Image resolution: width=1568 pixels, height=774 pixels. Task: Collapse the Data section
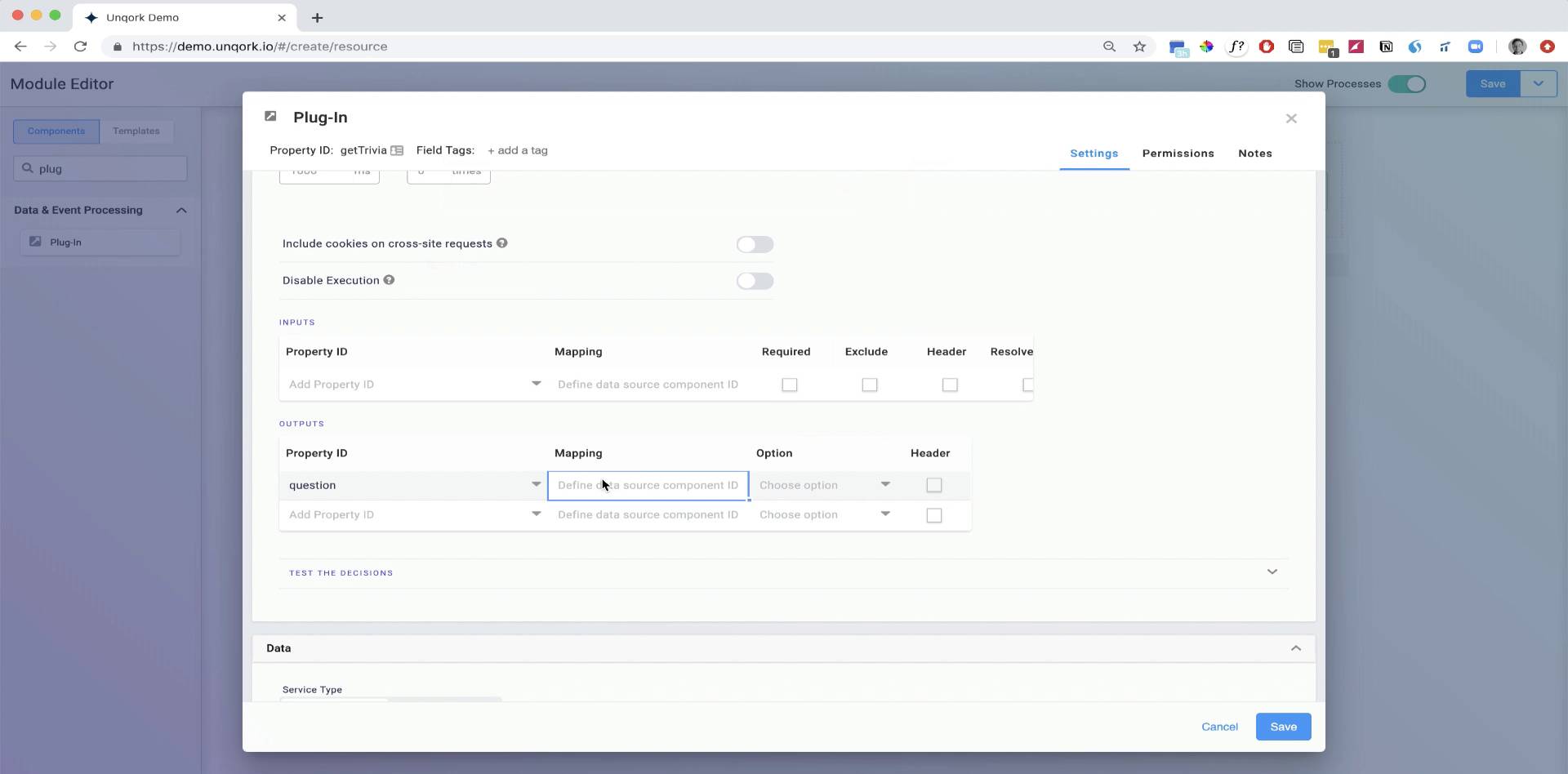(1296, 647)
